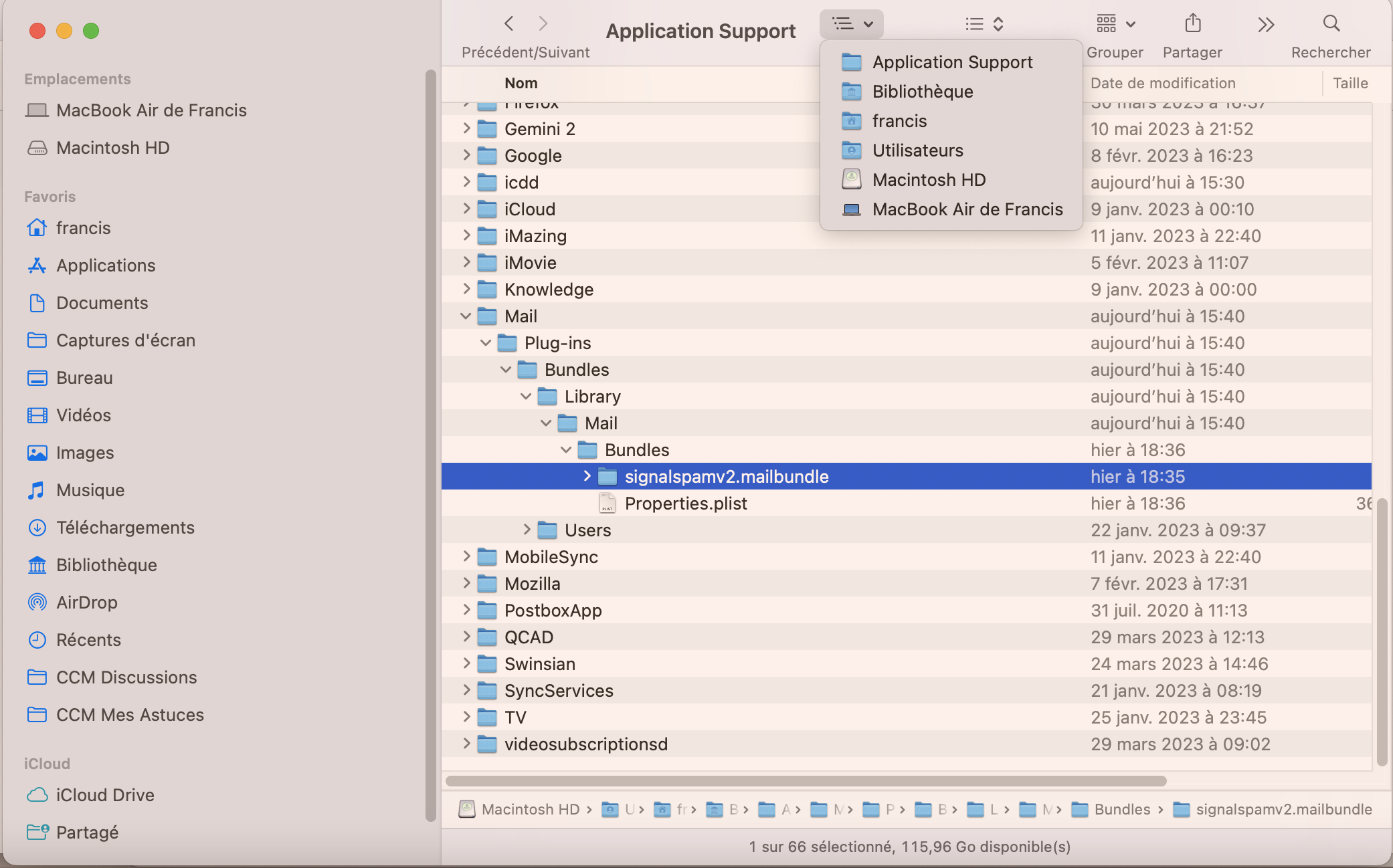Go back with the Précédent arrow
This screenshot has width=1393, height=868.
(x=509, y=25)
